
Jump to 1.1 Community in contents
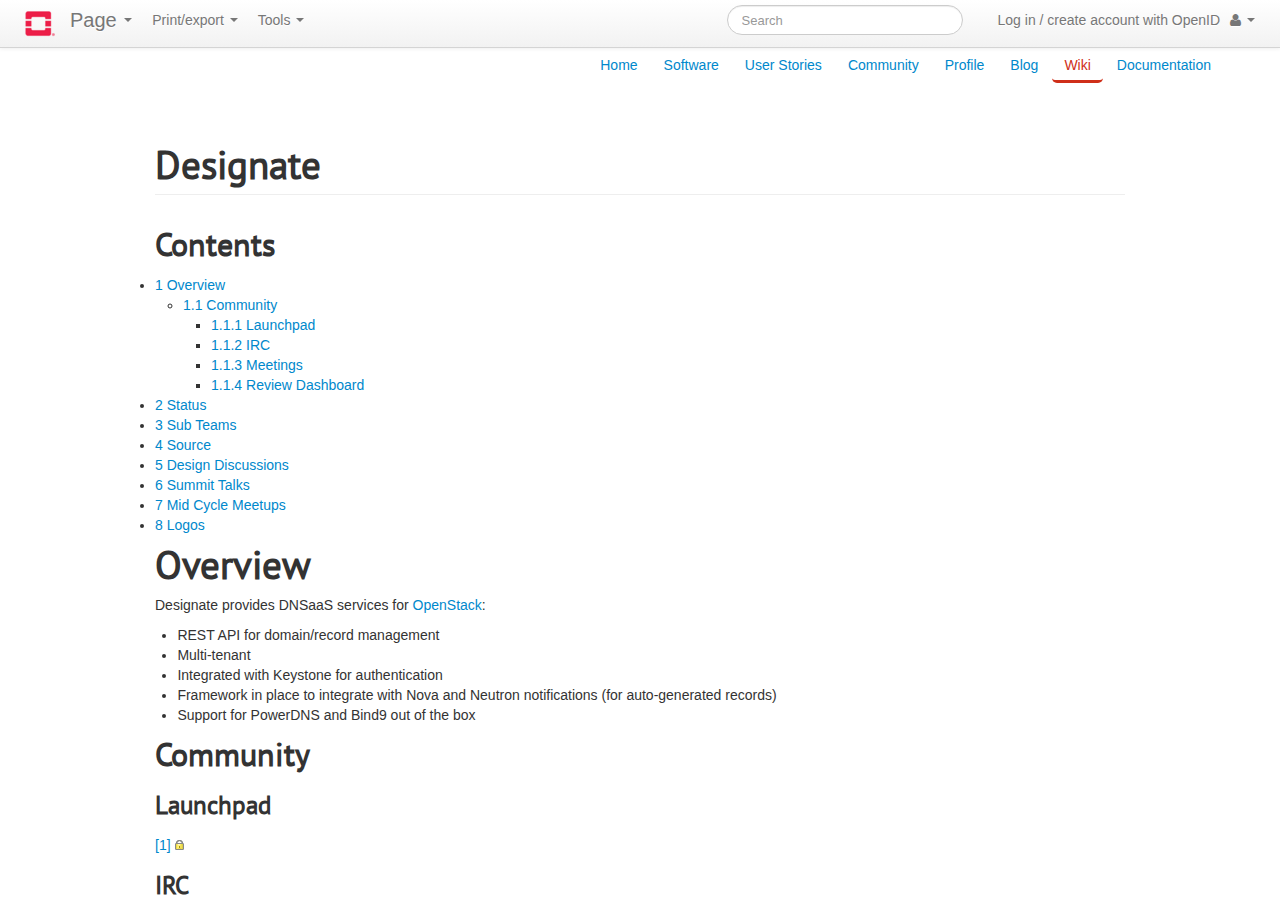(x=230, y=305)
